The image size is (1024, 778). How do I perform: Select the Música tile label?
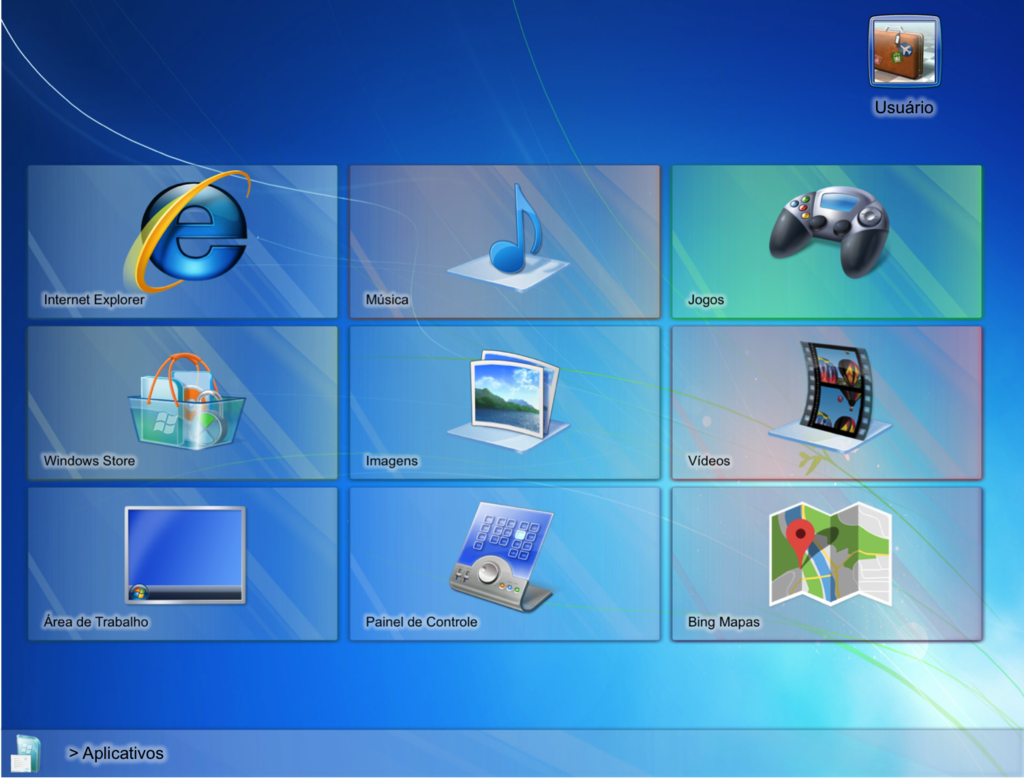[387, 300]
